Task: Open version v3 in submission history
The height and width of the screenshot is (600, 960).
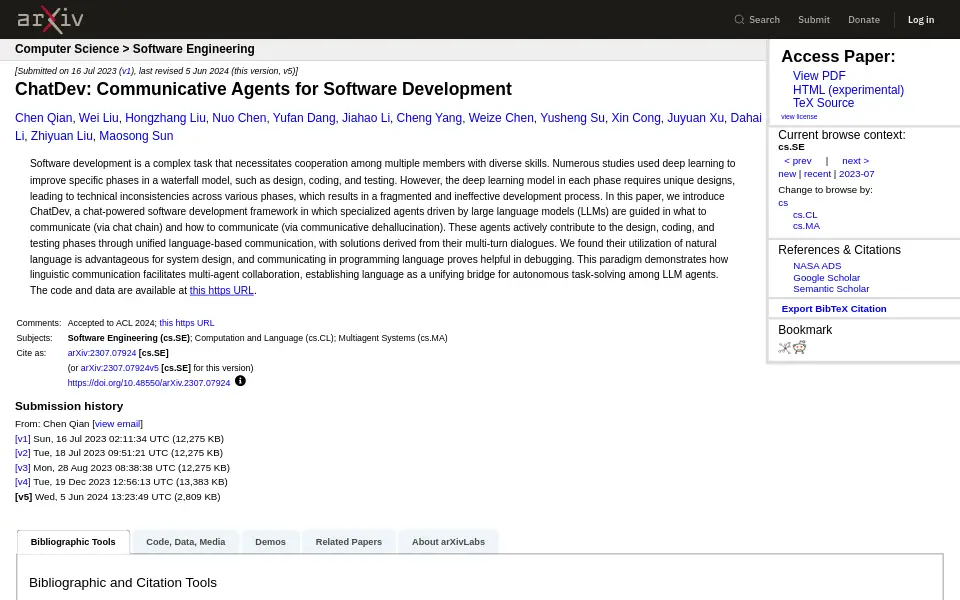Action: pyautogui.click(x=23, y=468)
